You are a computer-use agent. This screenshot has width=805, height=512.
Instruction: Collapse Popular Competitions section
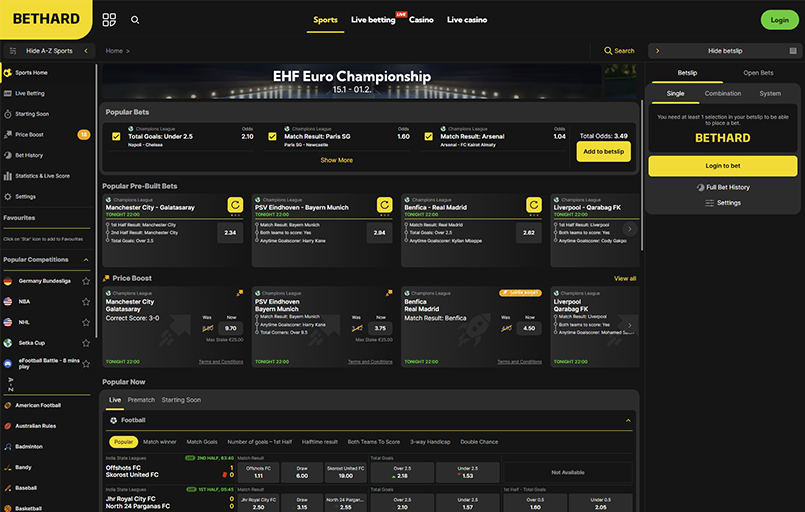click(86, 260)
